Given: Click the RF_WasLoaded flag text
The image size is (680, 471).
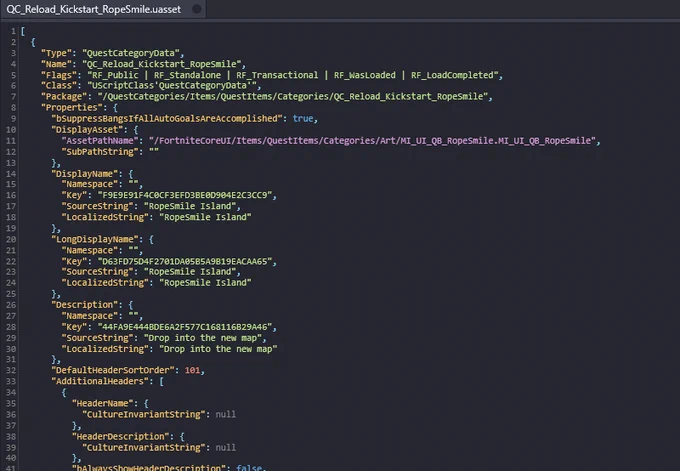Looking at the screenshot, I should [365, 75].
